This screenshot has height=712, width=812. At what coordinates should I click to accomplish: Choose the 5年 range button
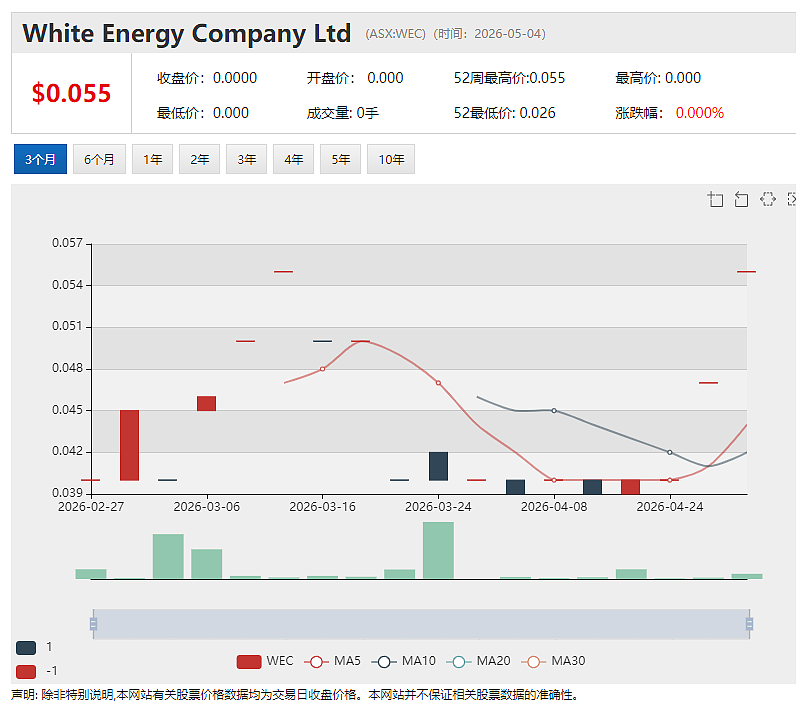[x=340, y=159]
